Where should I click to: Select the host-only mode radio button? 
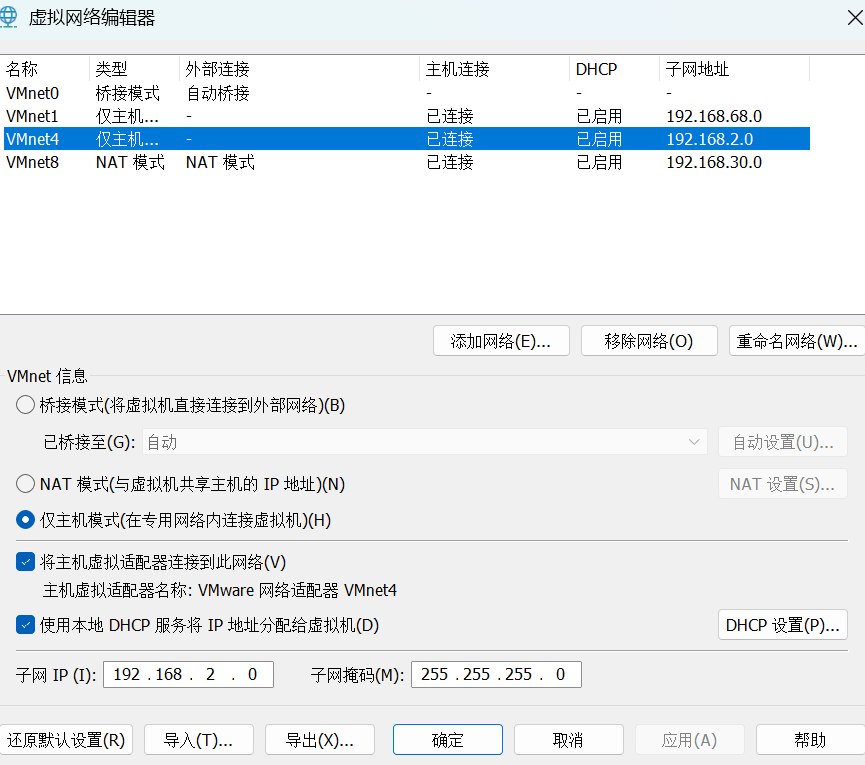(26, 520)
